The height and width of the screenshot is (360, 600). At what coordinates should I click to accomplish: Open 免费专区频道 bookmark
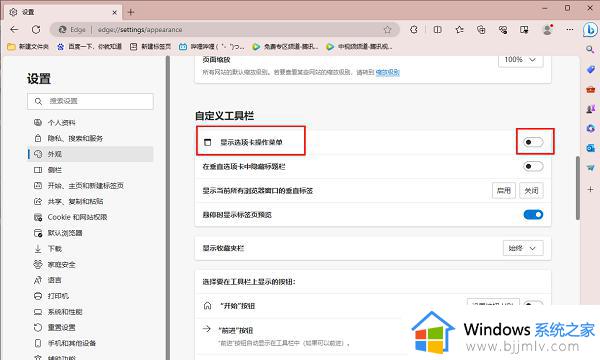[x=285, y=47]
